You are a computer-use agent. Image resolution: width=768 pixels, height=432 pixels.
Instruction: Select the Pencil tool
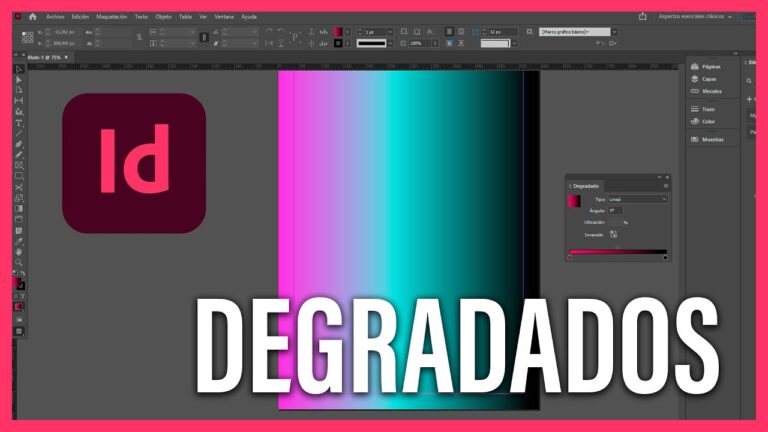tap(19, 155)
